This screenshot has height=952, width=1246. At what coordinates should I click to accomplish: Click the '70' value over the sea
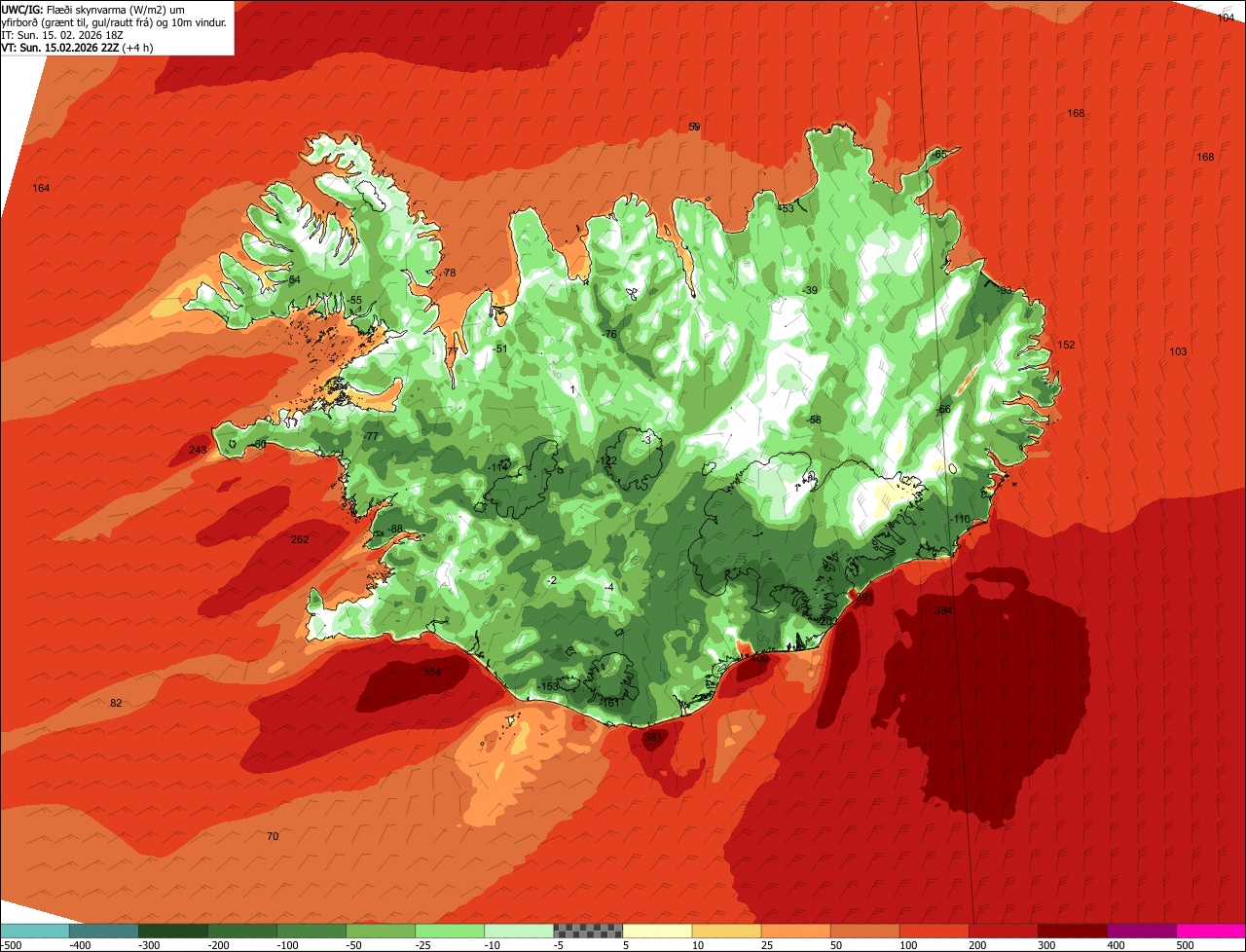pos(273,836)
